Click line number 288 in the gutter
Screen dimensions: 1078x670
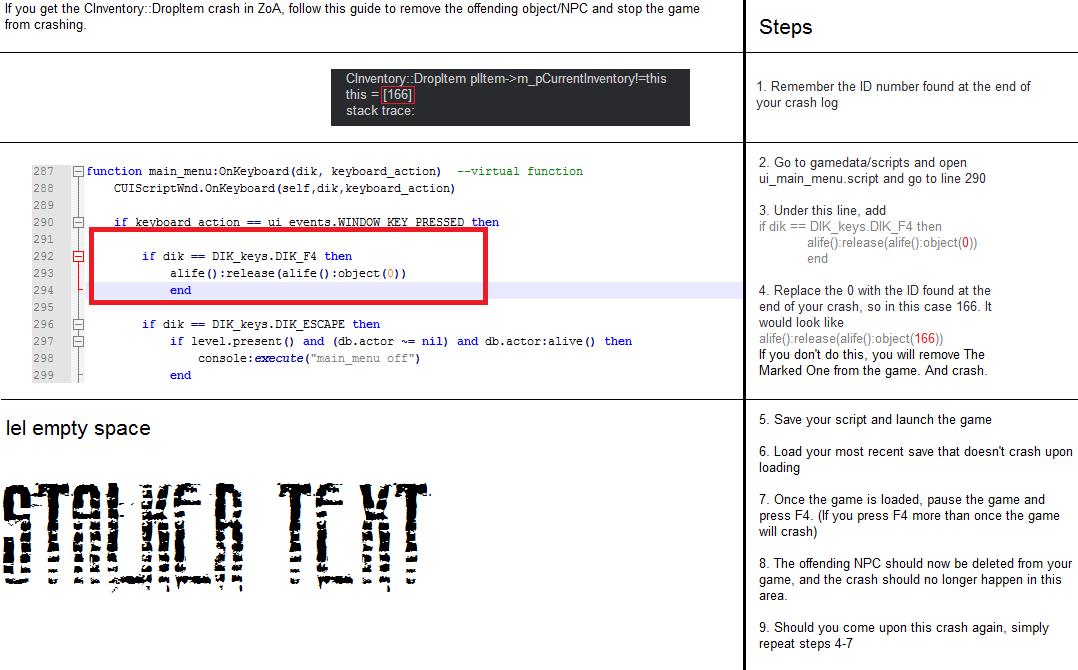tap(43, 188)
